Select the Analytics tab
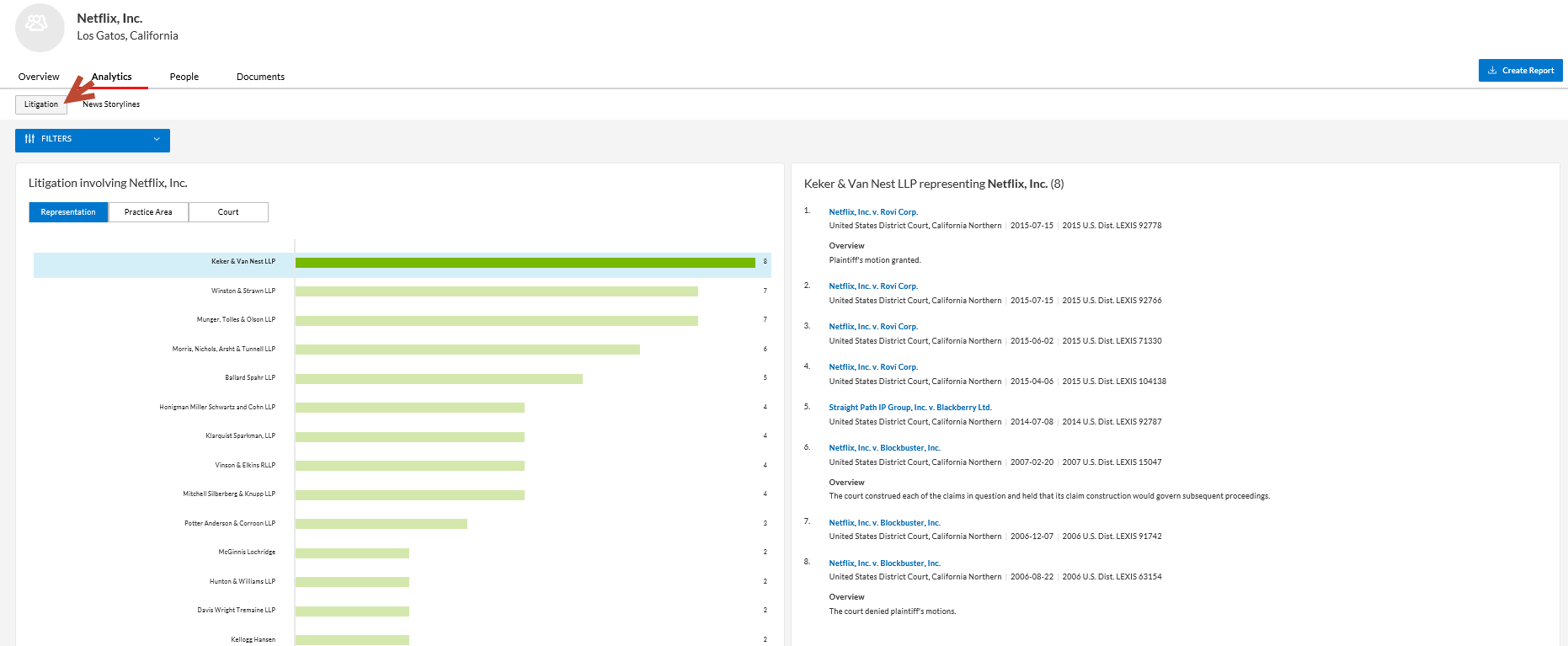The height and width of the screenshot is (646, 1568). 112,77
